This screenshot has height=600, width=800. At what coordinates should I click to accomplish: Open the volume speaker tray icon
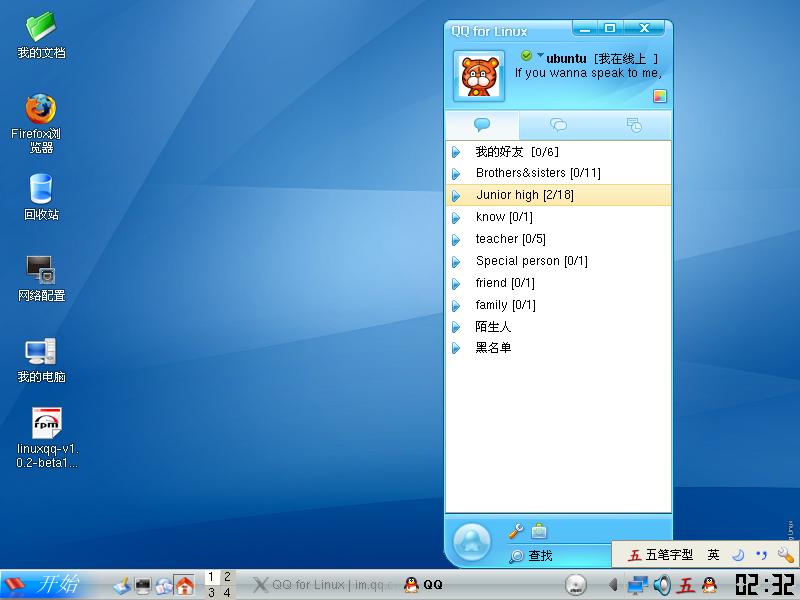[662, 585]
